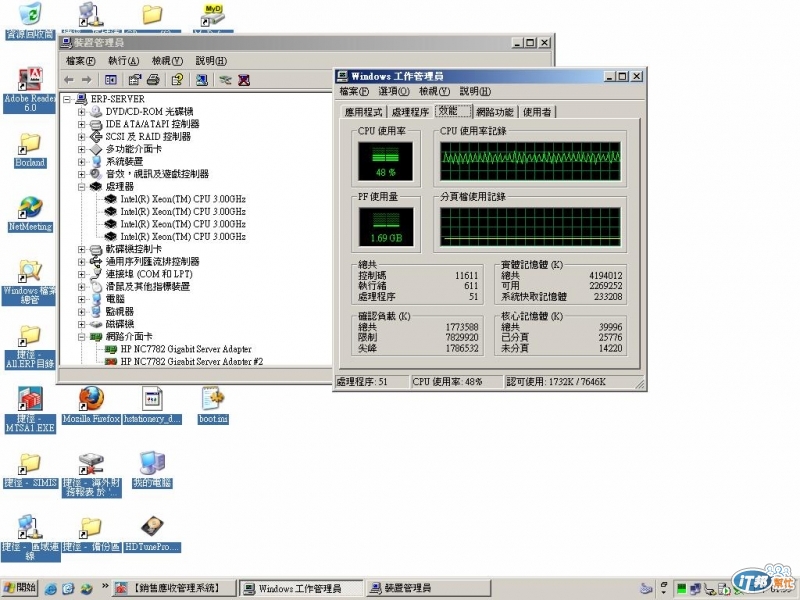The height and width of the screenshot is (600, 800).
Task: Select the SIMIS shortcut folder
Action: [30, 470]
